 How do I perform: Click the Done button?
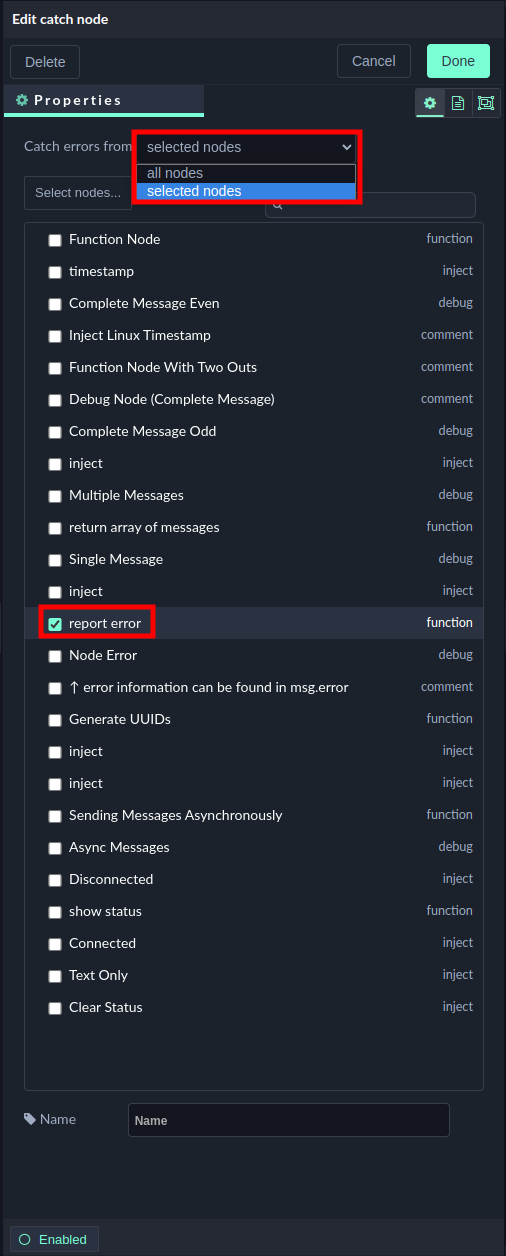click(458, 61)
